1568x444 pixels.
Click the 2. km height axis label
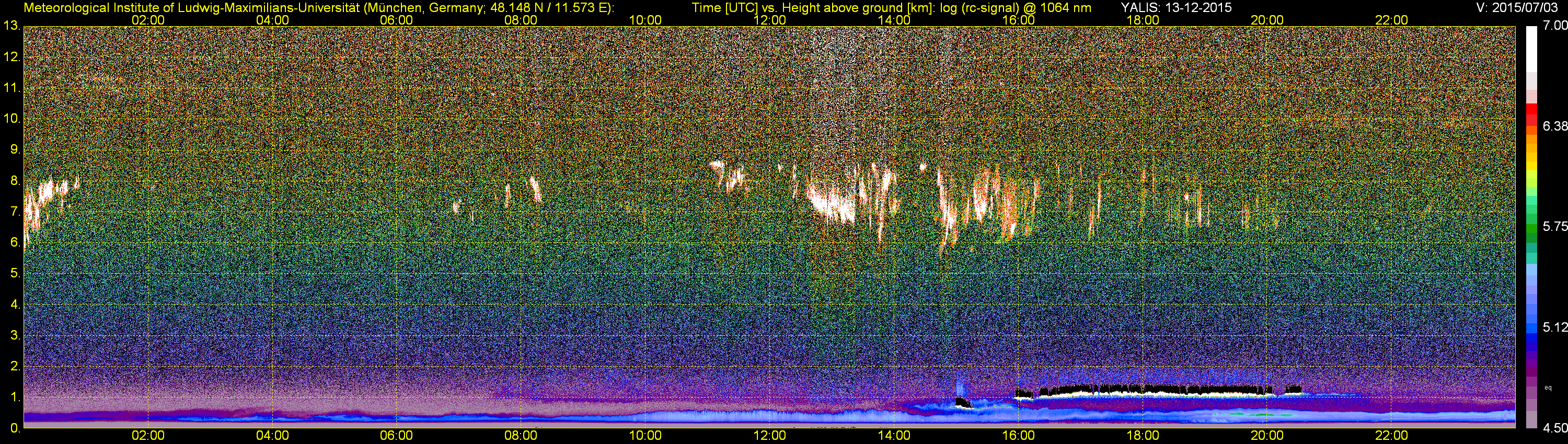[x=15, y=366]
